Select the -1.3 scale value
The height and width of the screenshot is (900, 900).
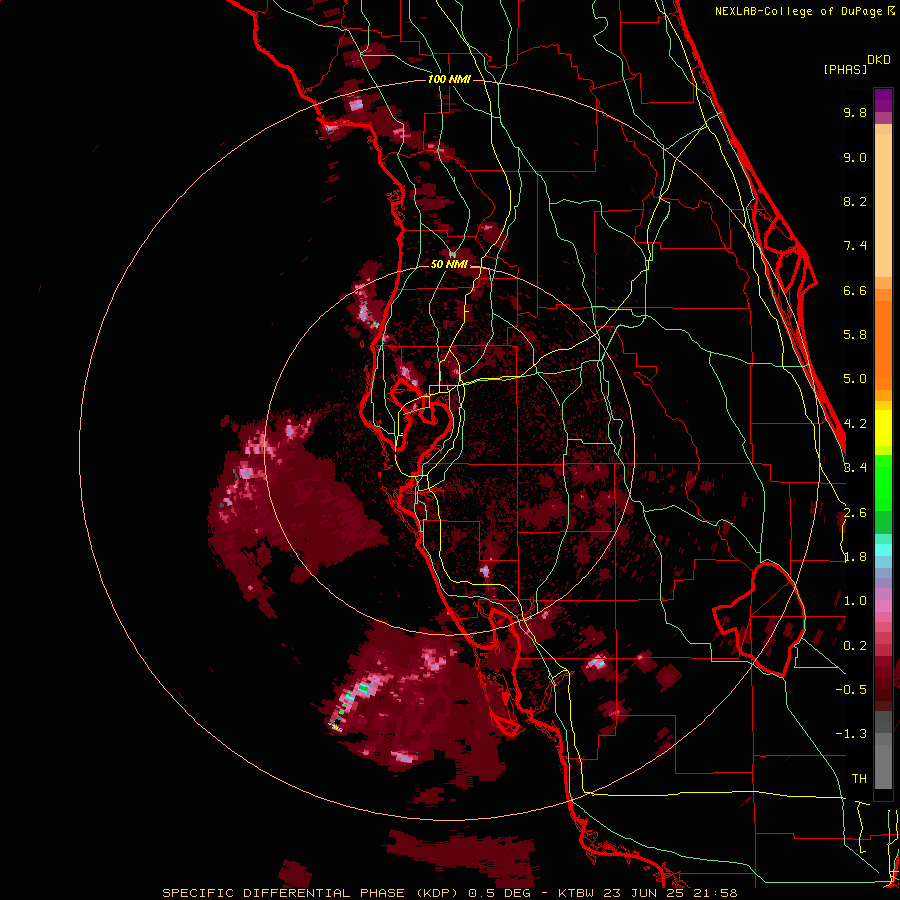point(851,734)
